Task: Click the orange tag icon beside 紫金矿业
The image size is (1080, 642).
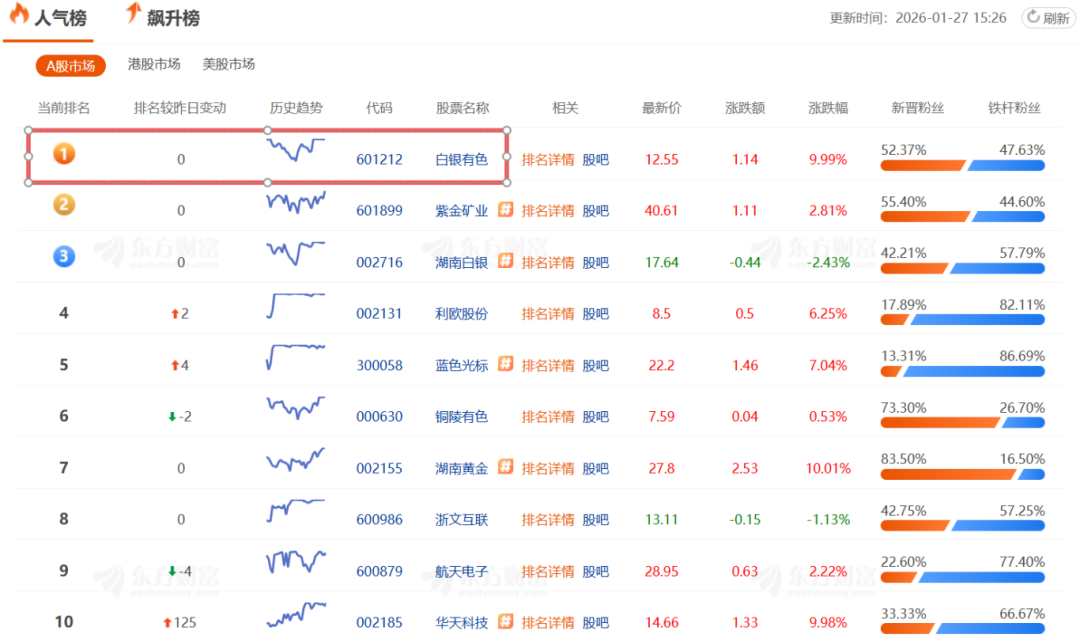Action: pyautogui.click(x=506, y=210)
